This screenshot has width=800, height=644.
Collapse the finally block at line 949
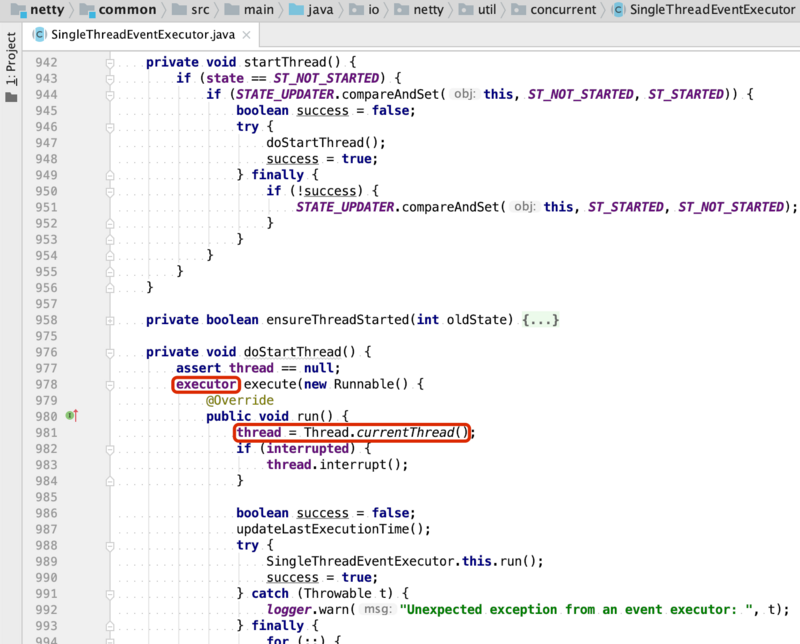pos(110,176)
